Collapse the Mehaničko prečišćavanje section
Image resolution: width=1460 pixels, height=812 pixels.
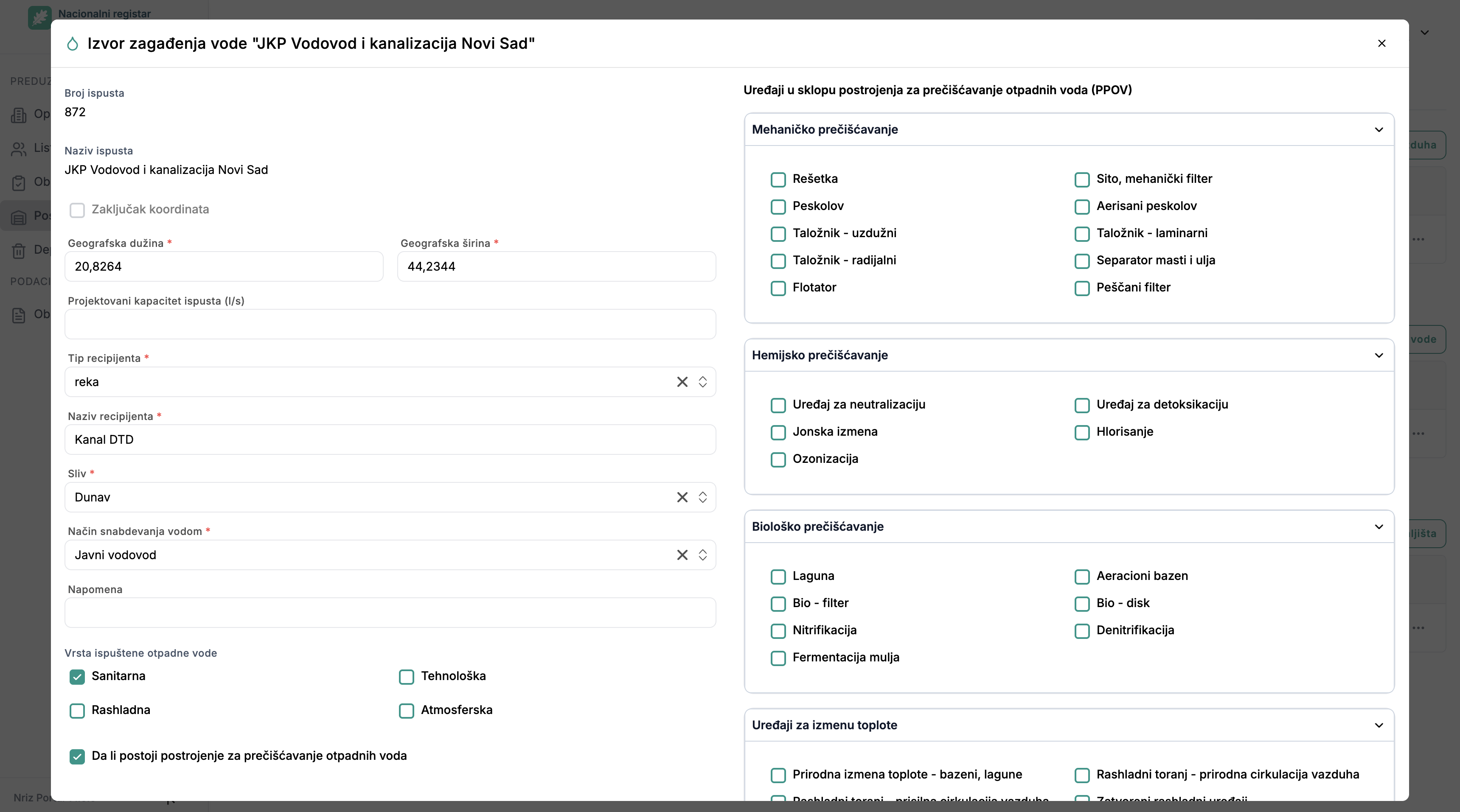pyautogui.click(x=1379, y=130)
